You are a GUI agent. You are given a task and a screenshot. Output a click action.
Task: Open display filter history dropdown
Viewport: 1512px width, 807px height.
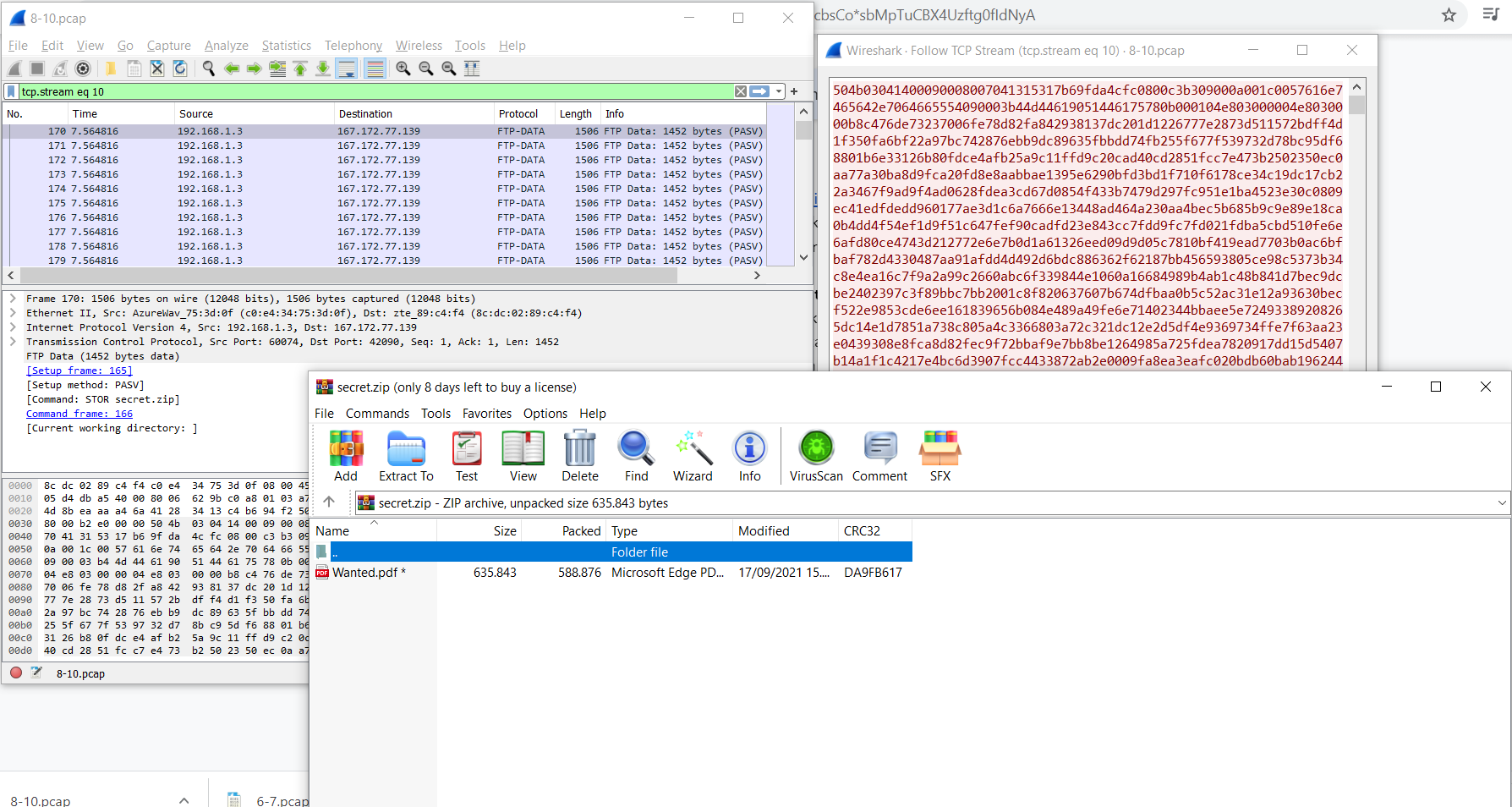[778, 91]
